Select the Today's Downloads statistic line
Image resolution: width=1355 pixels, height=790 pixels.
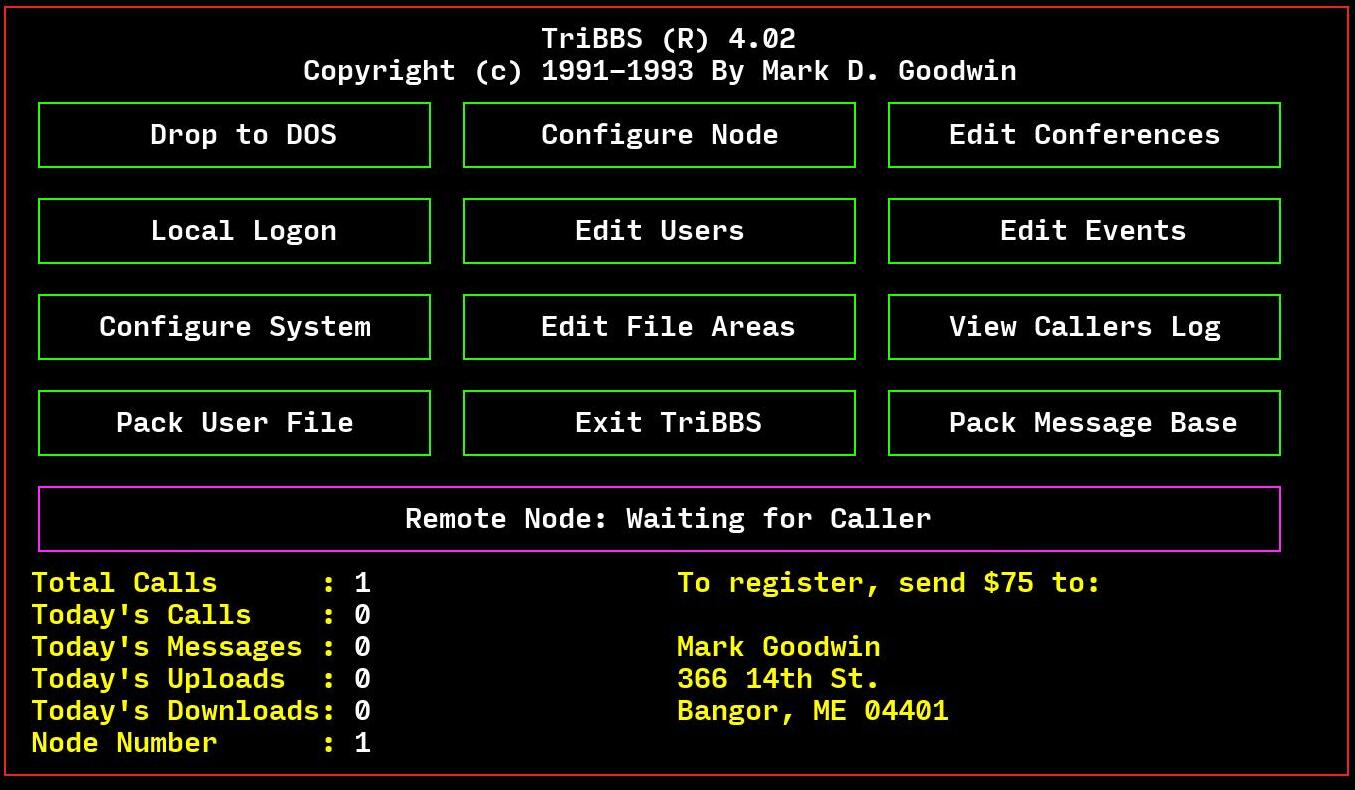click(x=201, y=711)
